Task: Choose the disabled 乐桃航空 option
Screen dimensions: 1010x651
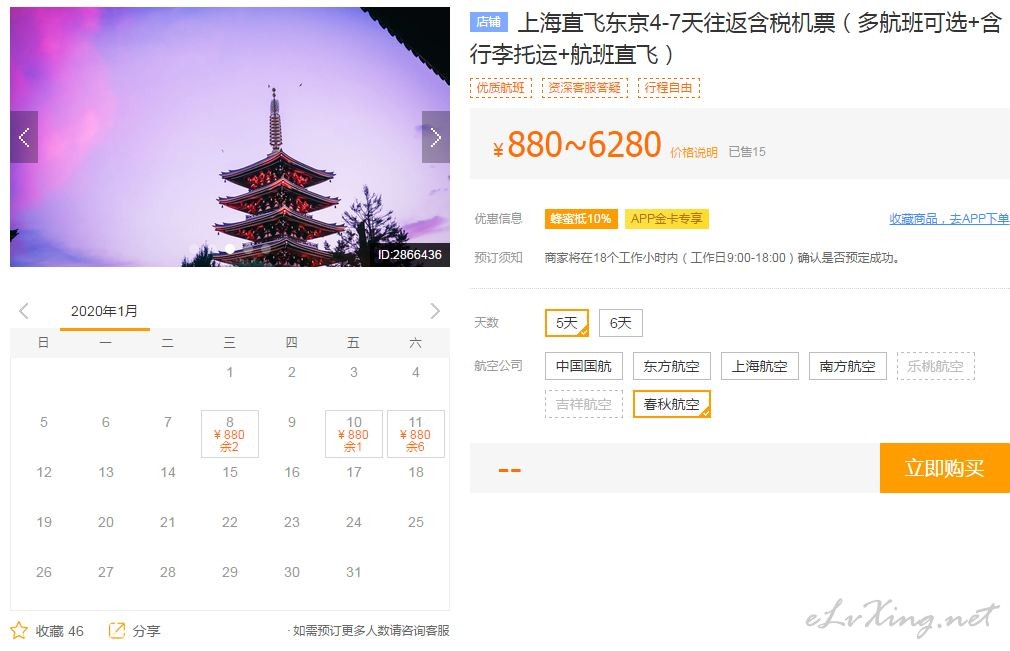Action: pyautogui.click(x=936, y=366)
